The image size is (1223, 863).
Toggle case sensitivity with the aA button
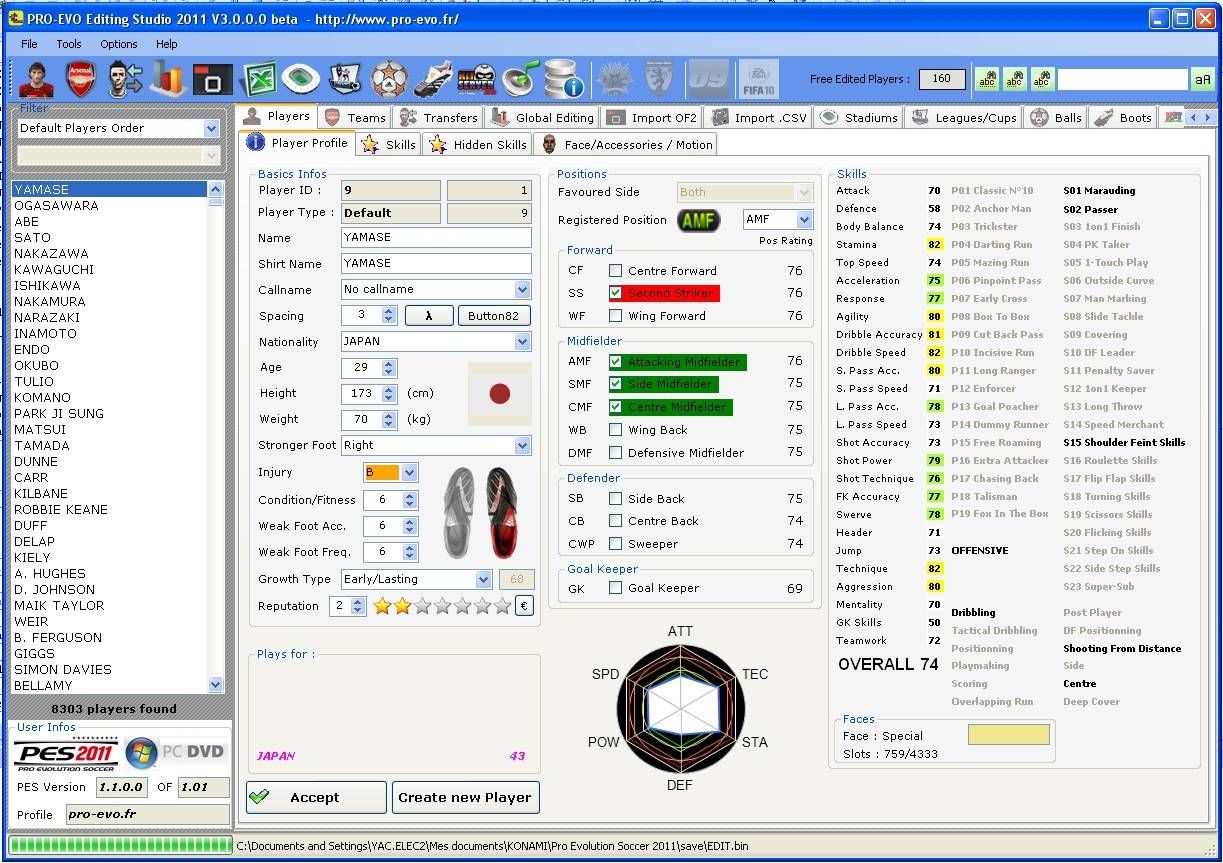tap(1201, 79)
